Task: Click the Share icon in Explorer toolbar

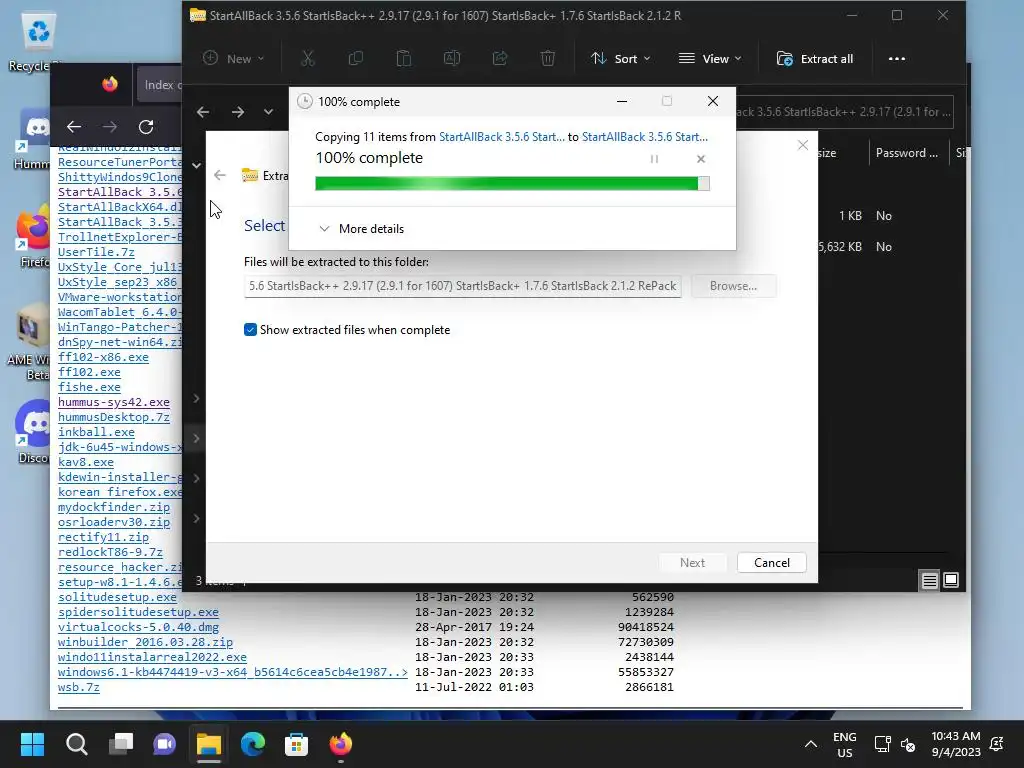Action: point(500,59)
